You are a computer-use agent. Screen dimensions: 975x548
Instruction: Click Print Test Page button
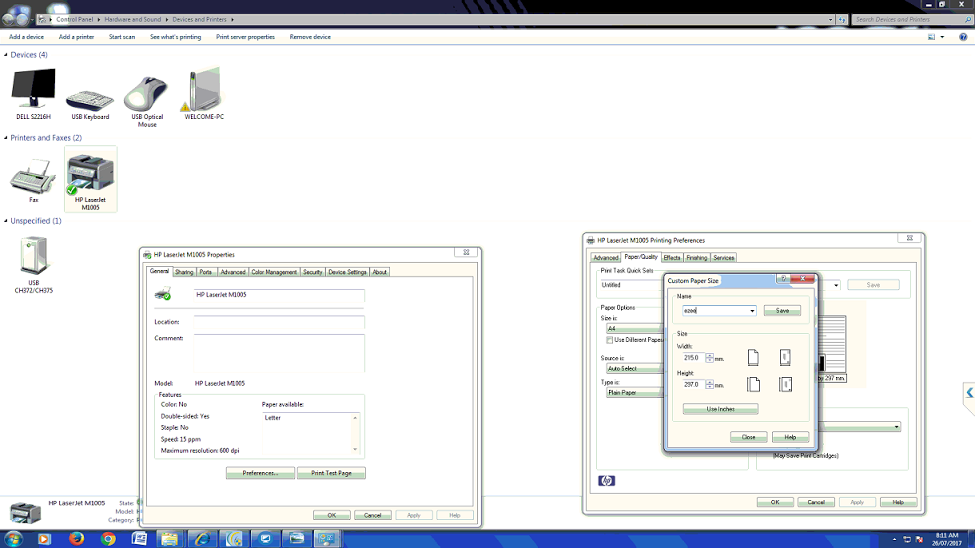click(x=331, y=473)
